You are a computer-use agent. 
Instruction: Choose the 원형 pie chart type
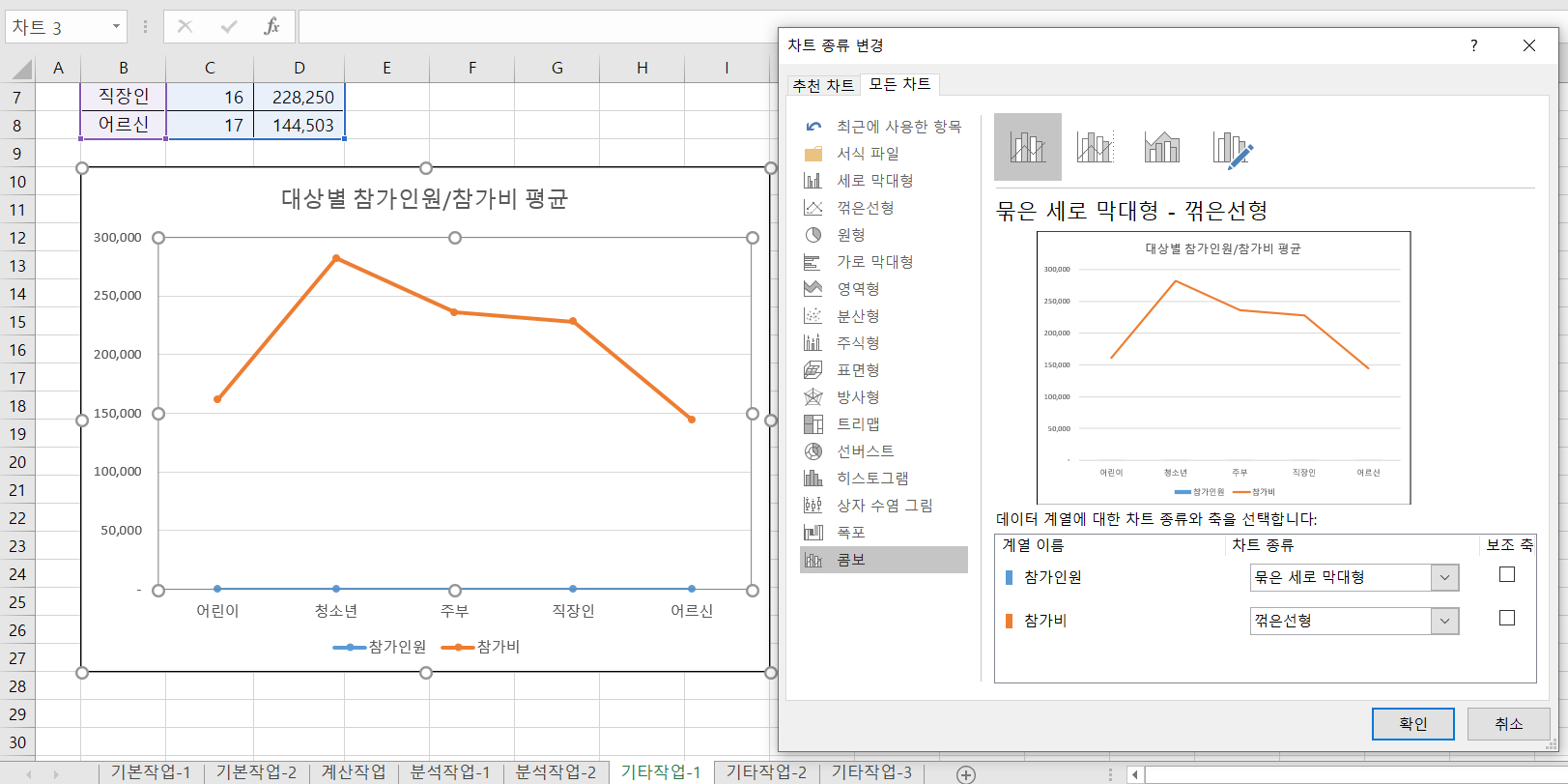[850, 235]
